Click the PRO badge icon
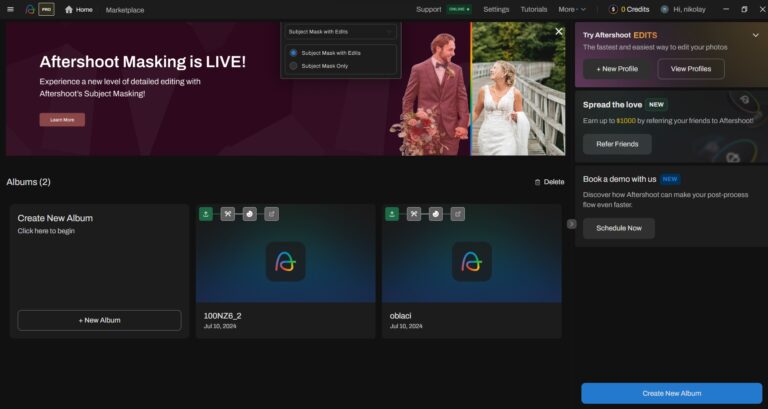The height and width of the screenshot is (409, 768). click(x=47, y=9)
